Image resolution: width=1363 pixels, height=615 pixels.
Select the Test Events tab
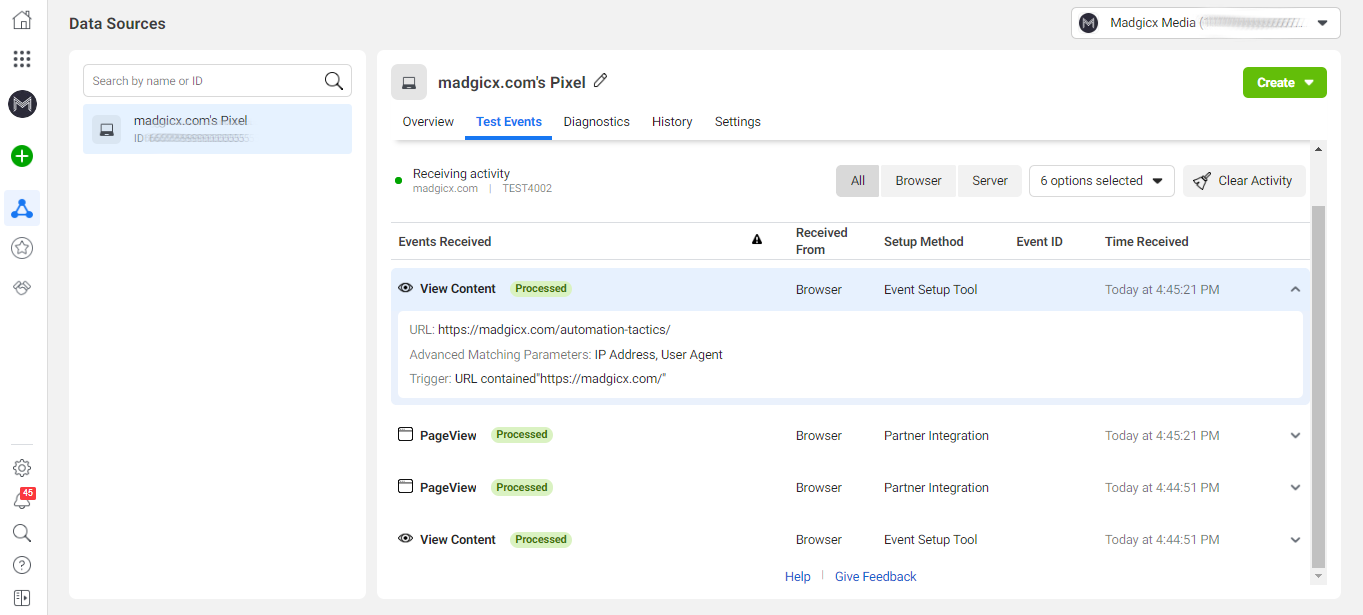click(x=509, y=122)
